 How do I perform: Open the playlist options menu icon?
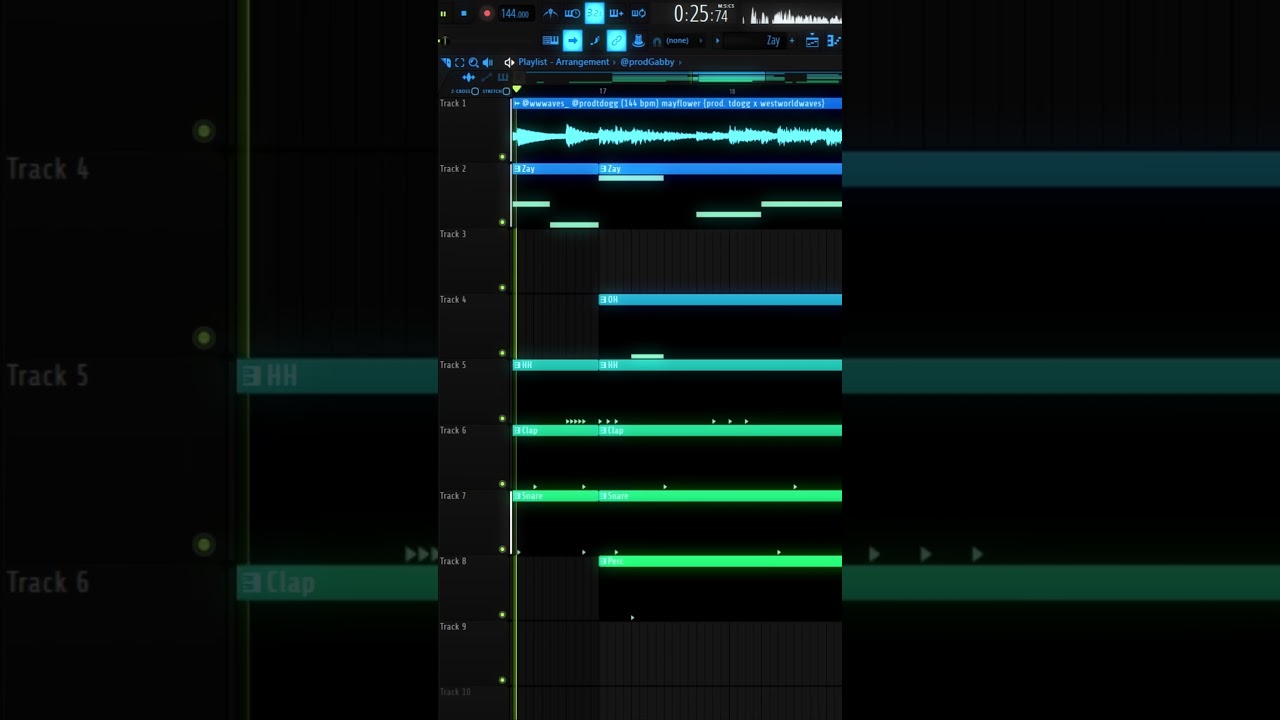tap(446, 62)
